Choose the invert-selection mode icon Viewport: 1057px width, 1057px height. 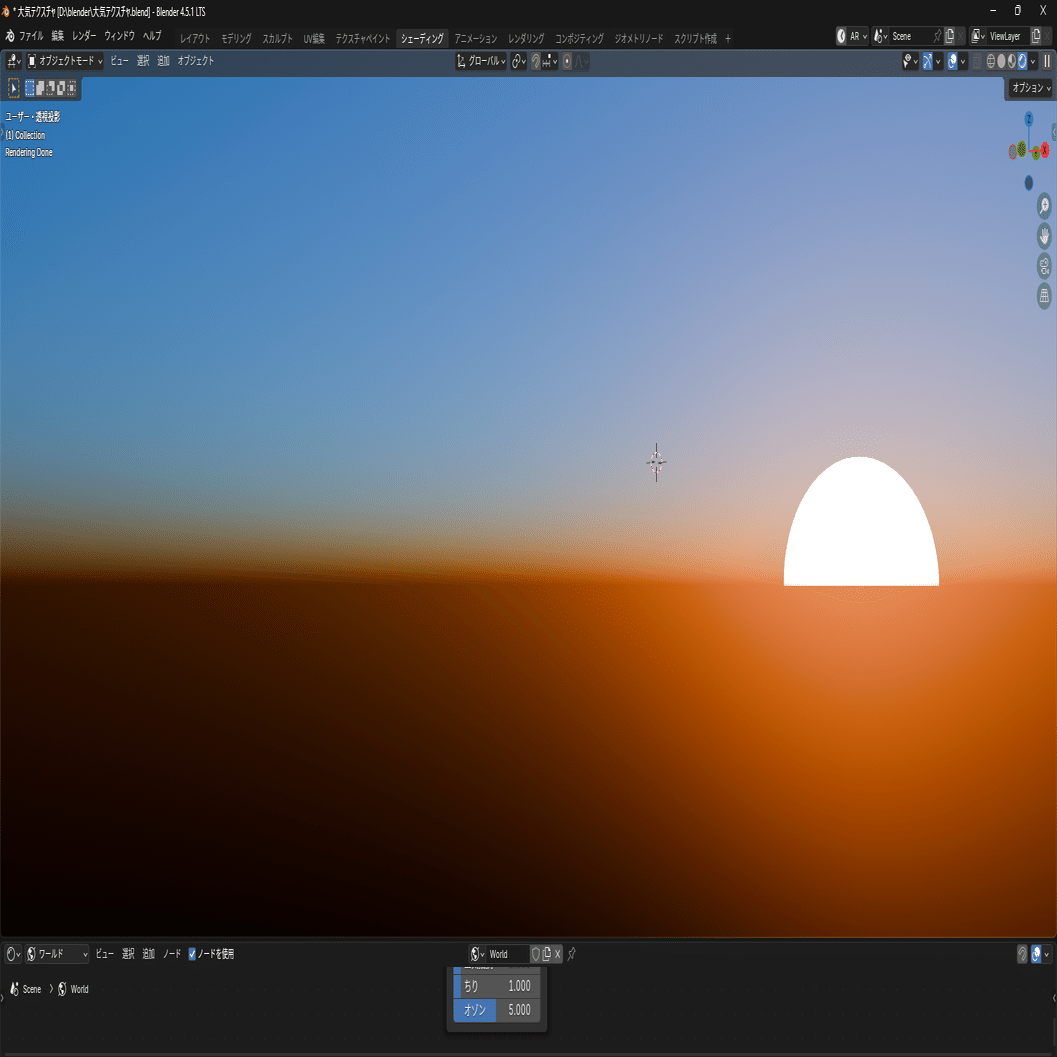[x=61, y=88]
